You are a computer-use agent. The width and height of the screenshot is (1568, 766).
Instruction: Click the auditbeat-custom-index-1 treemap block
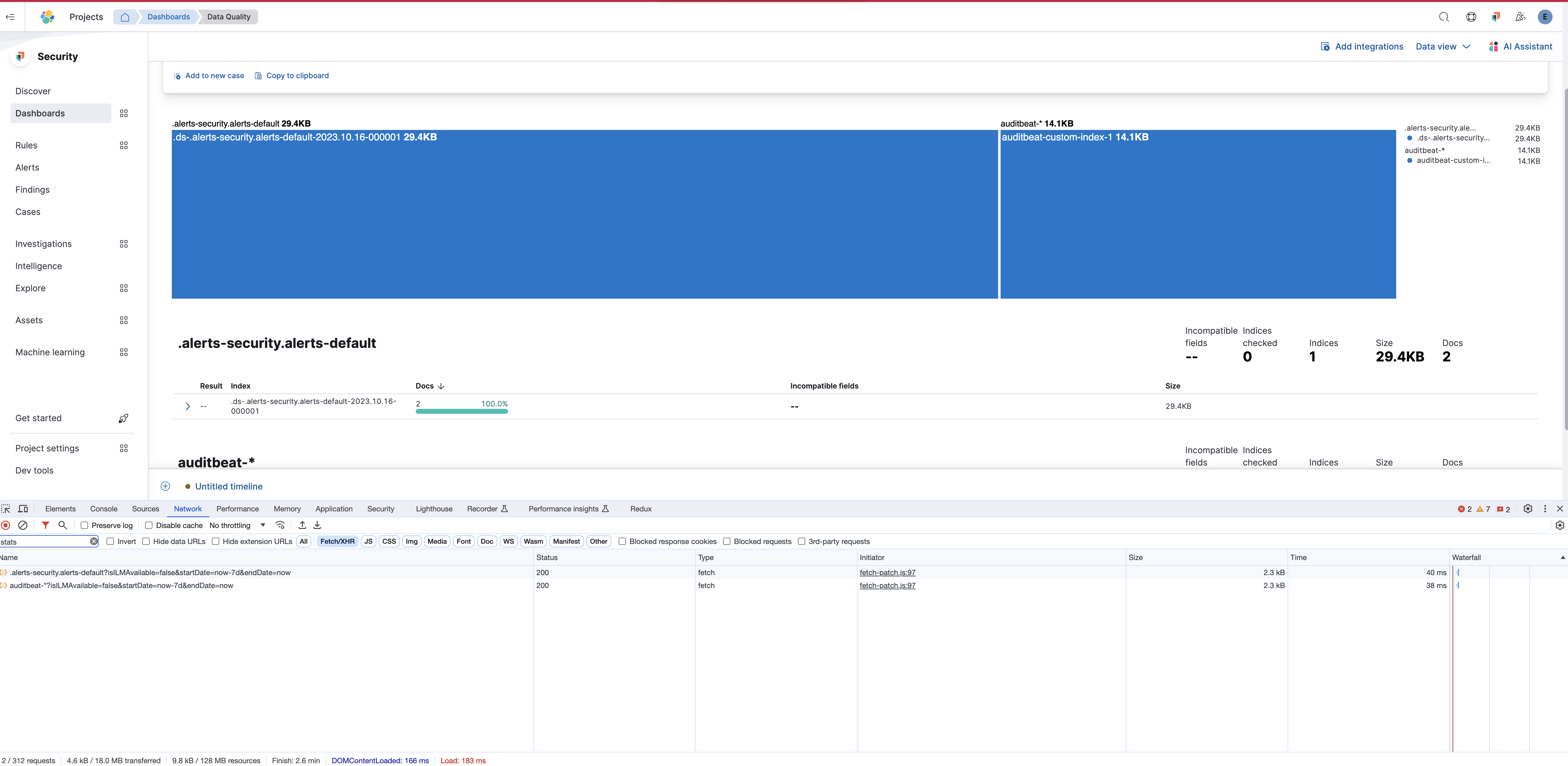(x=1198, y=214)
